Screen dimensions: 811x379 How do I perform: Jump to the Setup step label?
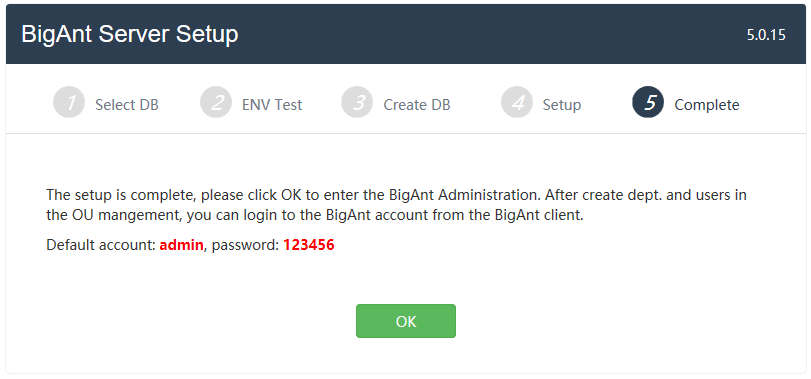pos(562,105)
